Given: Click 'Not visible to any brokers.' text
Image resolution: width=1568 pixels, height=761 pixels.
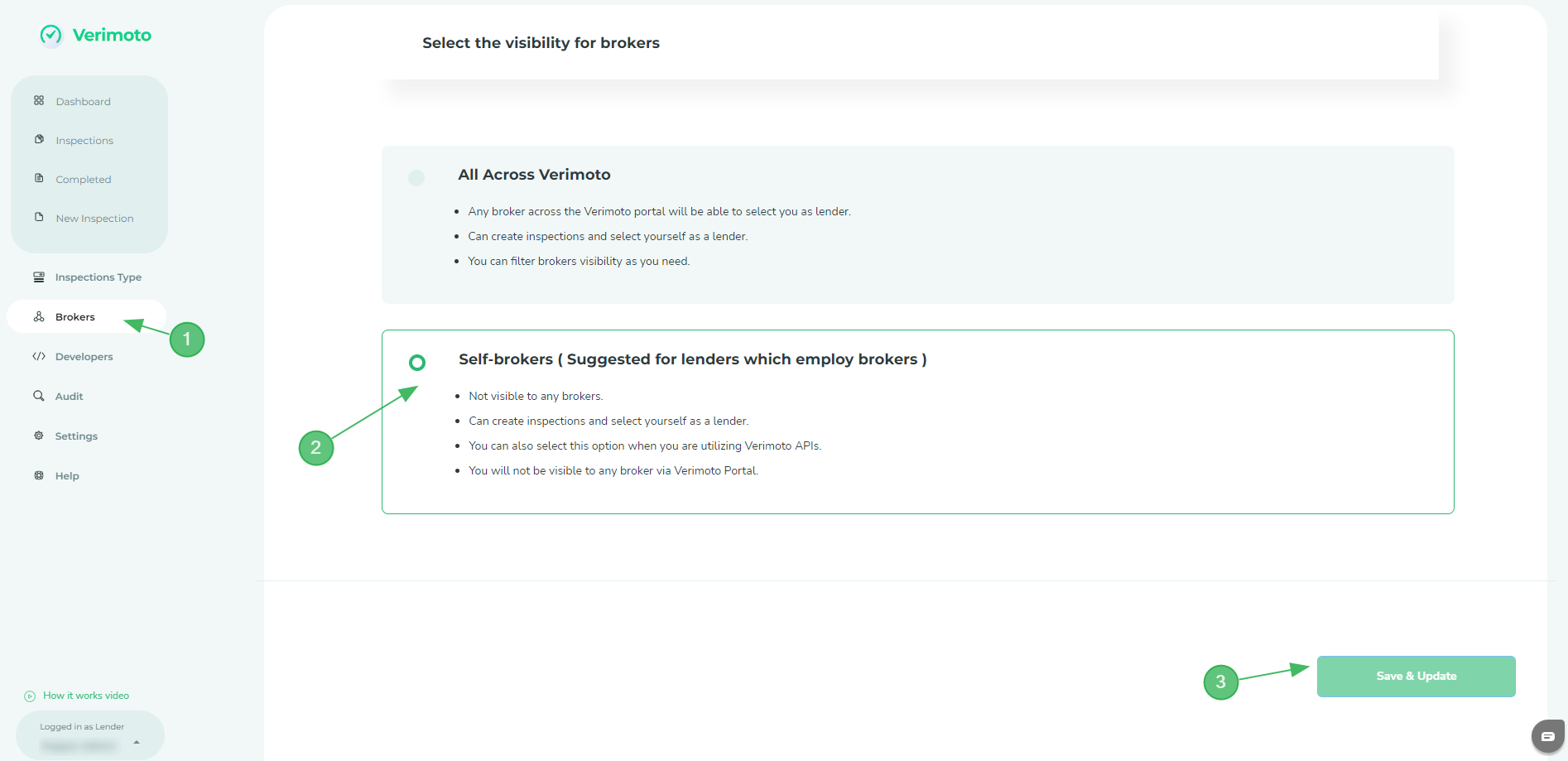Looking at the screenshot, I should pos(536,397).
